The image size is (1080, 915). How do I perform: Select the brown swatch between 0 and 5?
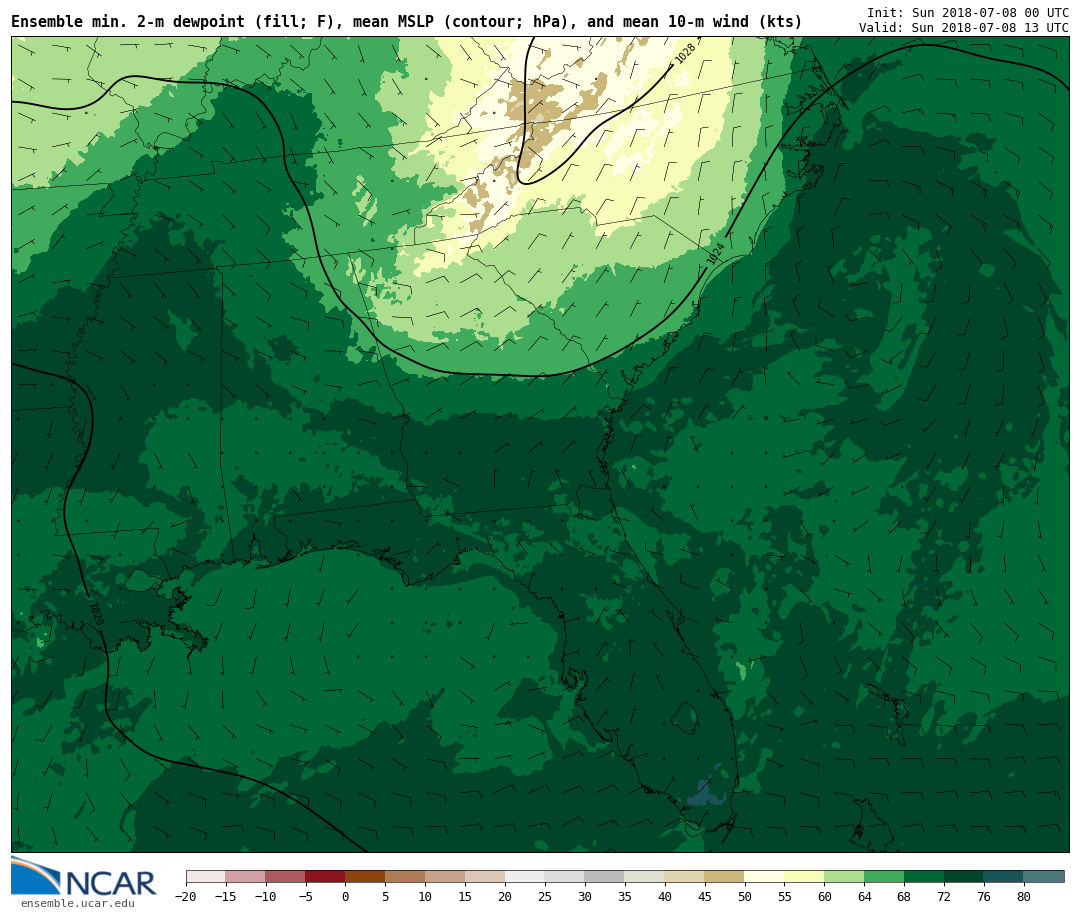(365, 876)
